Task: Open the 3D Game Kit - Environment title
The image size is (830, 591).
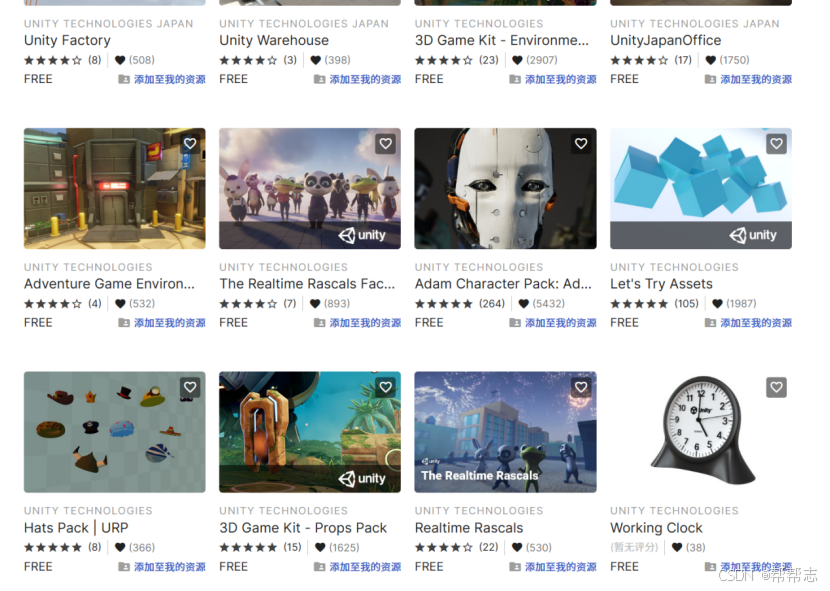Action: click(x=501, y=40)
